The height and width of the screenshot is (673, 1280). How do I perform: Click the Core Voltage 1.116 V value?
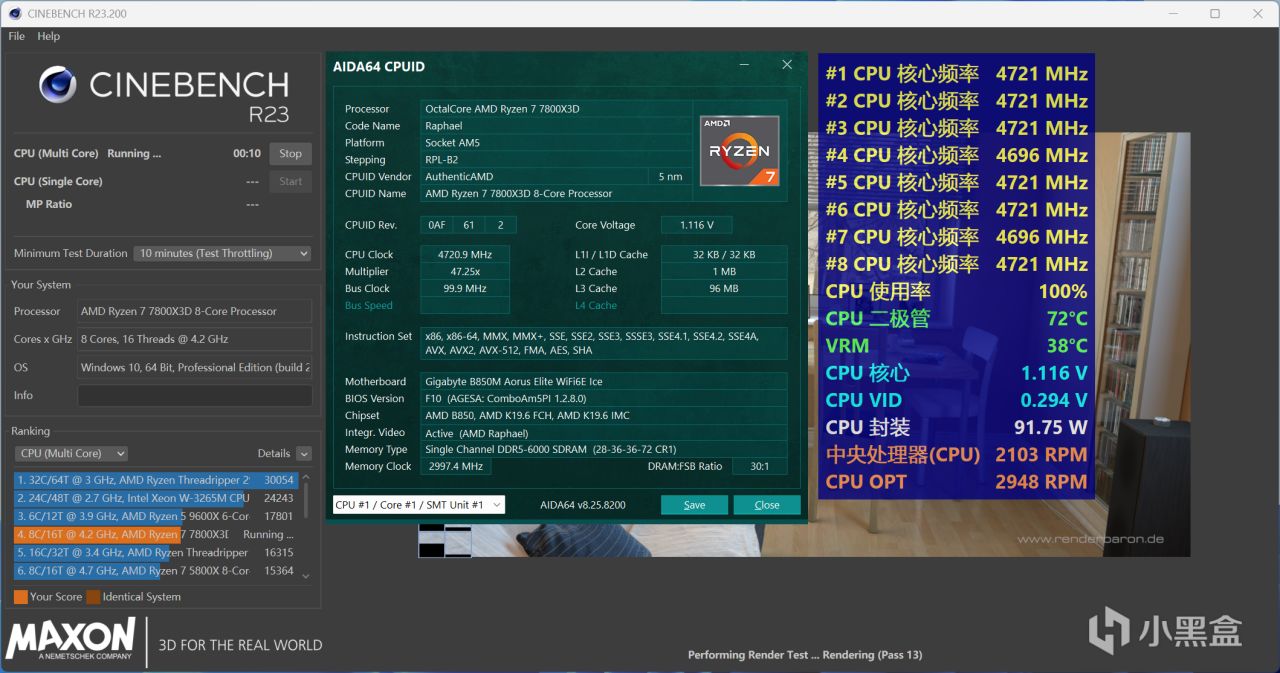coord(695,225)
